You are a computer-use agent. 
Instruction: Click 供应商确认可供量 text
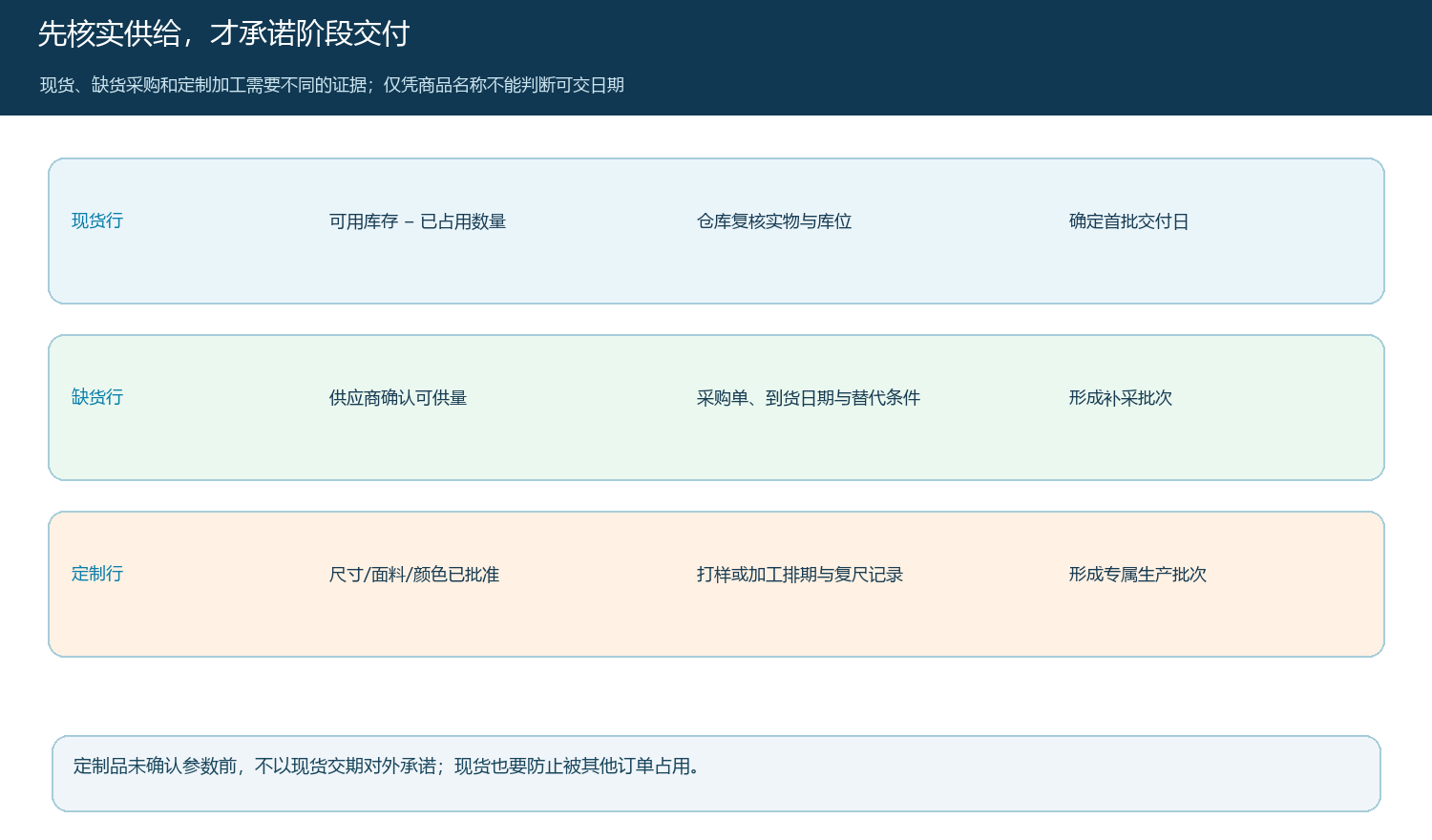(x=398, y=398)
